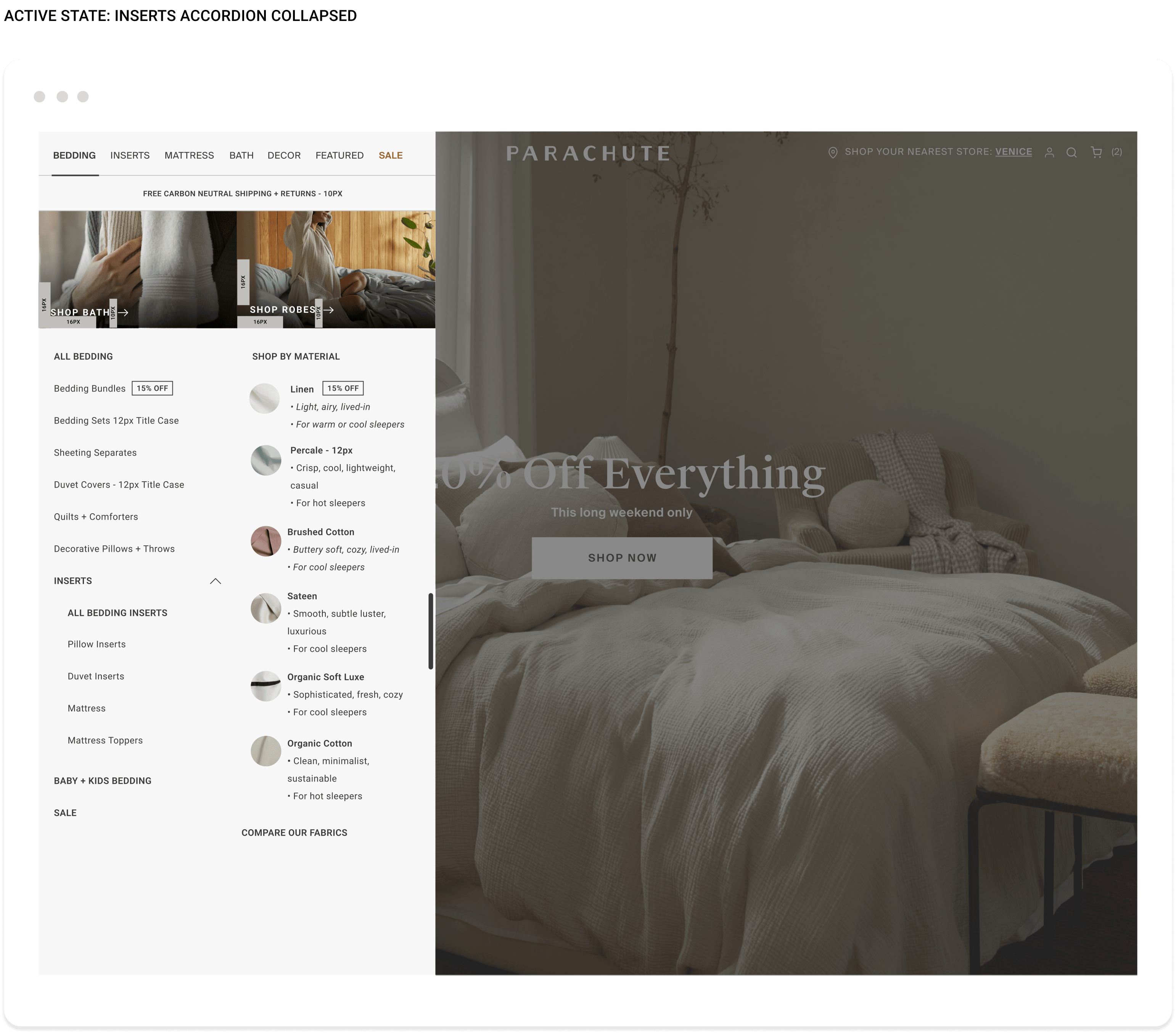Image resolution: width=1176 pixels, height=1033 pixels.
Task: Collapse the Inserts accordion chevron
Action: pos(216,581)
